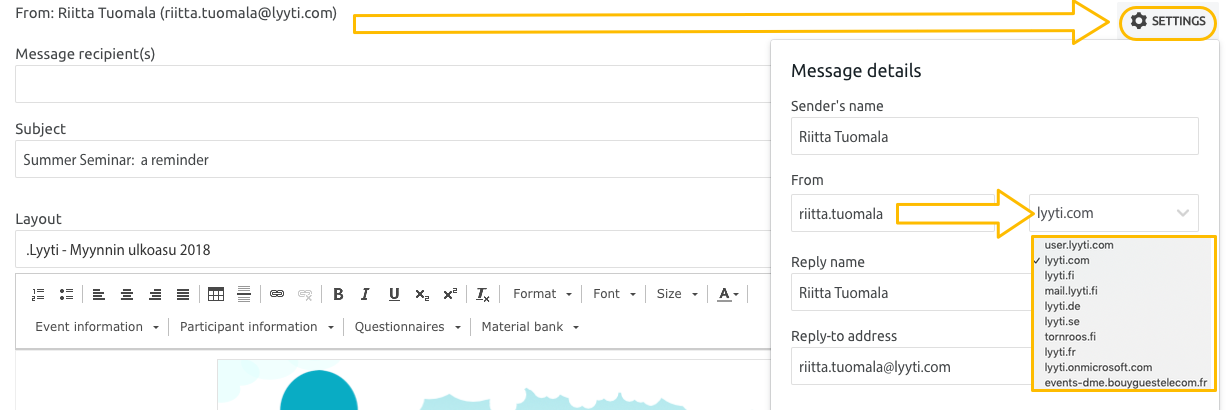The height and width of the screenshot is (410, 1229).
Task: Insert a table into the message
Action: click(215, 294)
